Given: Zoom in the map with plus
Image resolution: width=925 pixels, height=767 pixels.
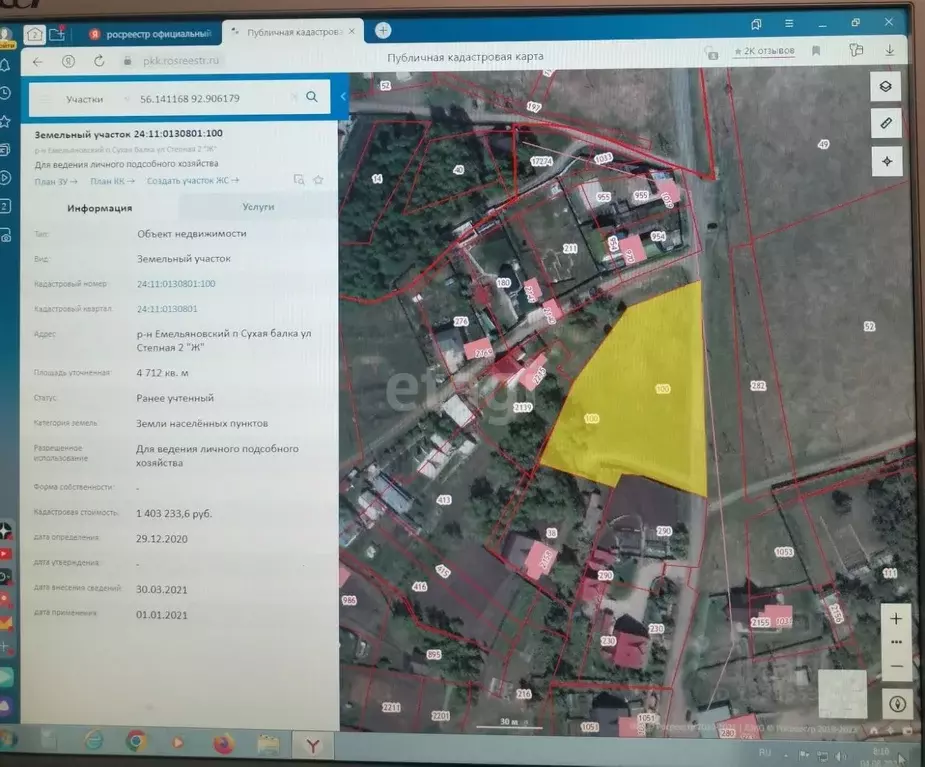Looking at the screenshot, I should pyautogui.click(x=896, y=619).
